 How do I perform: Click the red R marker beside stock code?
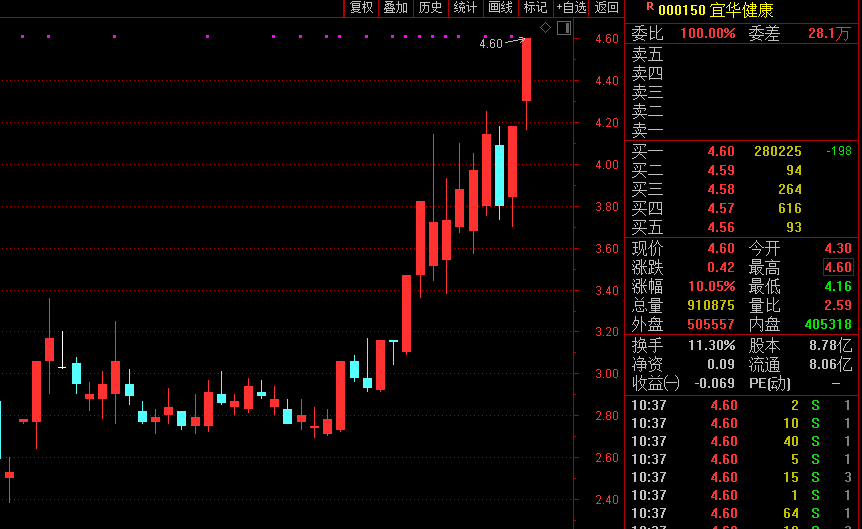pos(650,6)
